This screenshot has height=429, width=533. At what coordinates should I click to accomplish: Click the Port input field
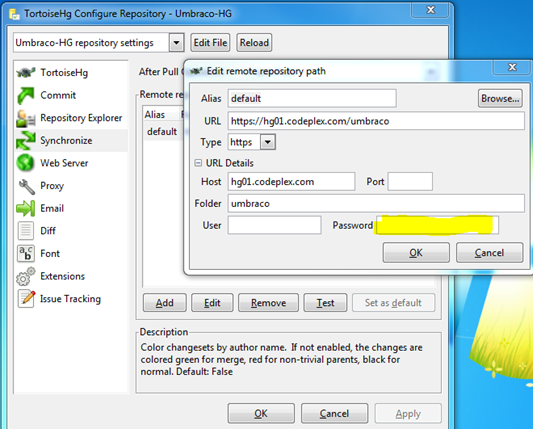pyautogui.click(x=410, y=182)
